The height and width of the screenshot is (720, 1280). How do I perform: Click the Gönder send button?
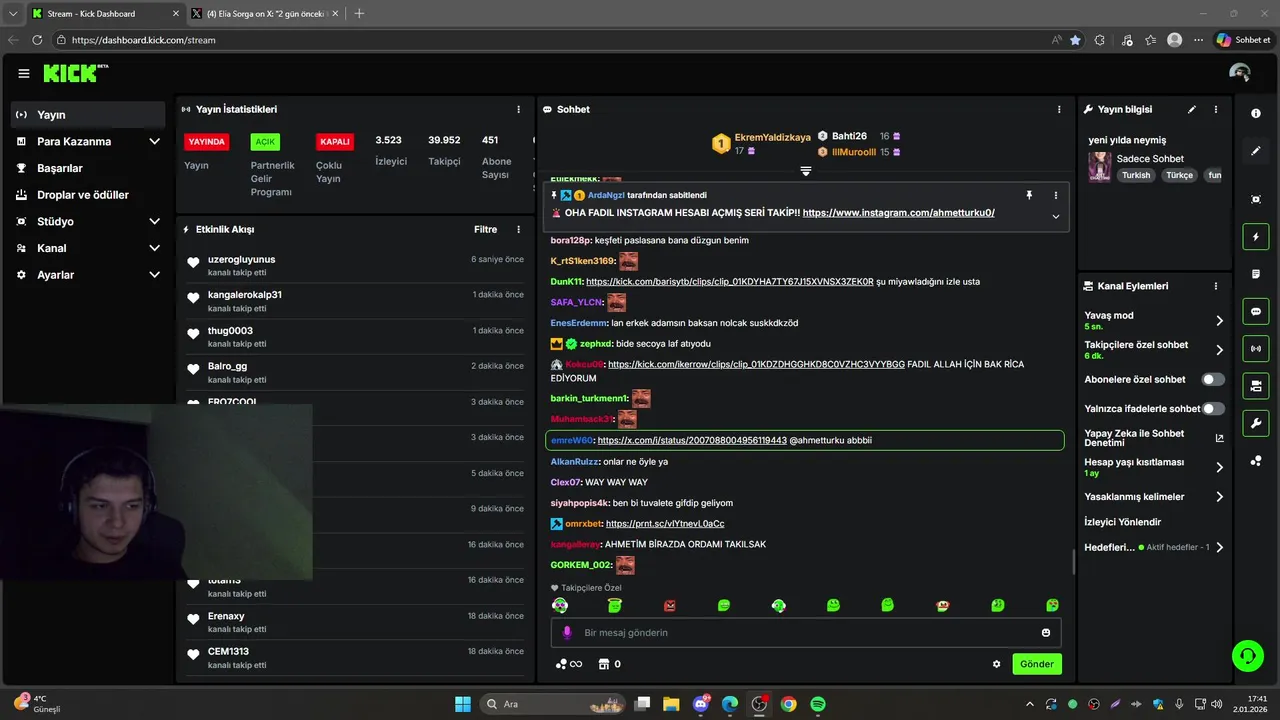pos(1037,664)
